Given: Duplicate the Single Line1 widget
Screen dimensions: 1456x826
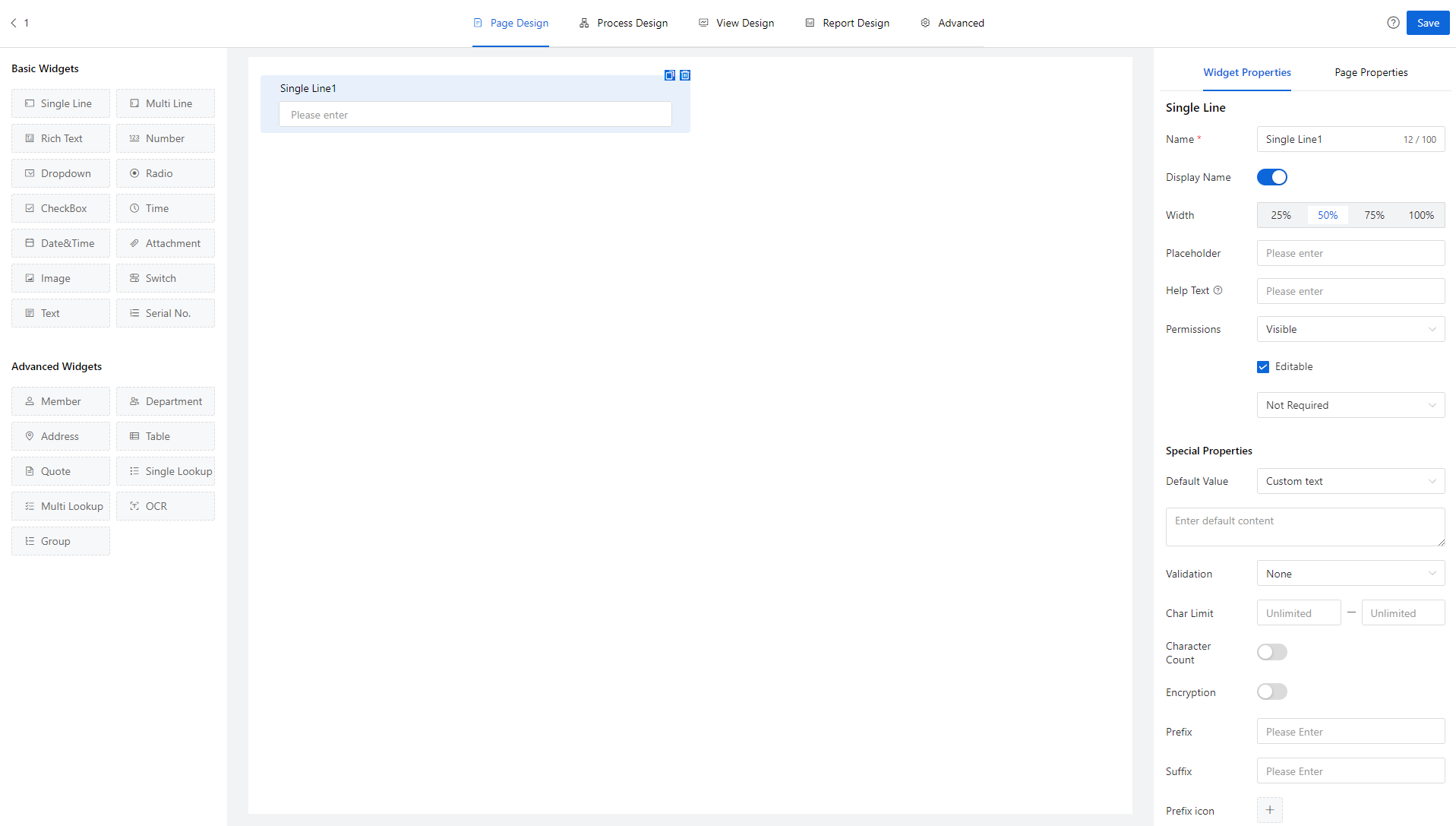Looking at the screenshot, I should click(x=669, y=75).
